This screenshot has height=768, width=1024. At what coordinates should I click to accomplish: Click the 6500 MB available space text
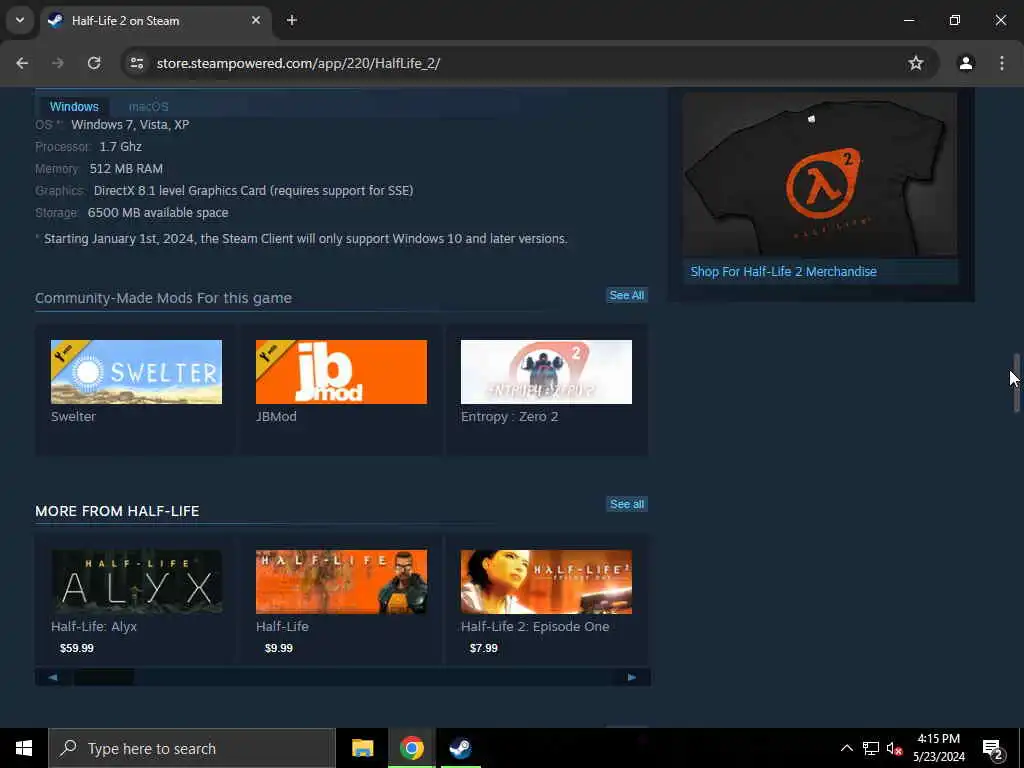158,213
